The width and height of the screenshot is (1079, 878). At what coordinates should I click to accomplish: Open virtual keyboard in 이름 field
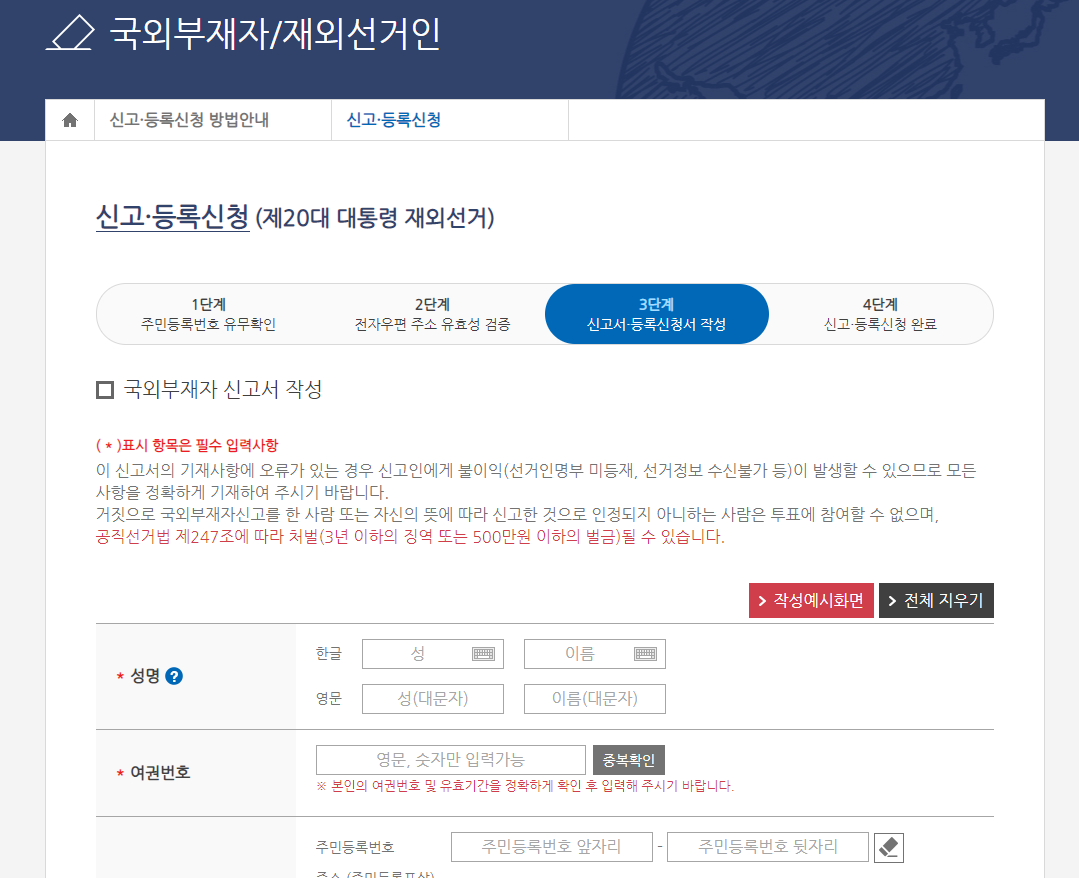pyautogui.click(x=645, y=654)
